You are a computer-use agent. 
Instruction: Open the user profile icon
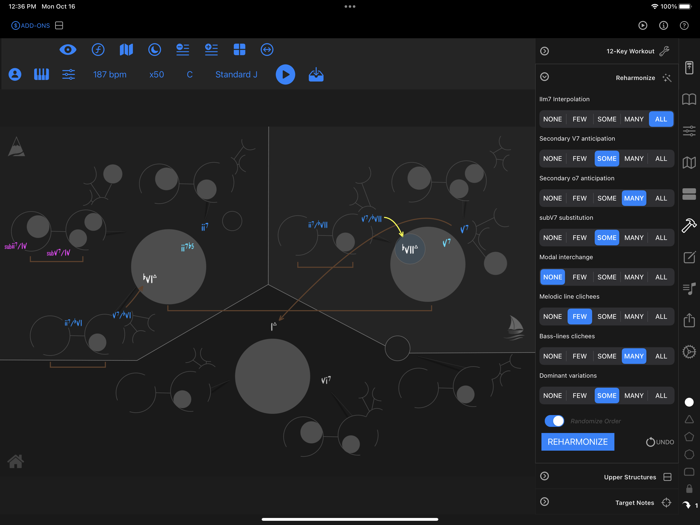point(15,75)
